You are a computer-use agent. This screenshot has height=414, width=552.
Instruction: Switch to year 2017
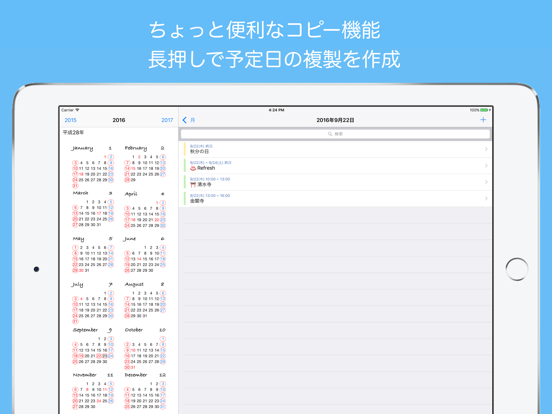[x=167, y=120]
